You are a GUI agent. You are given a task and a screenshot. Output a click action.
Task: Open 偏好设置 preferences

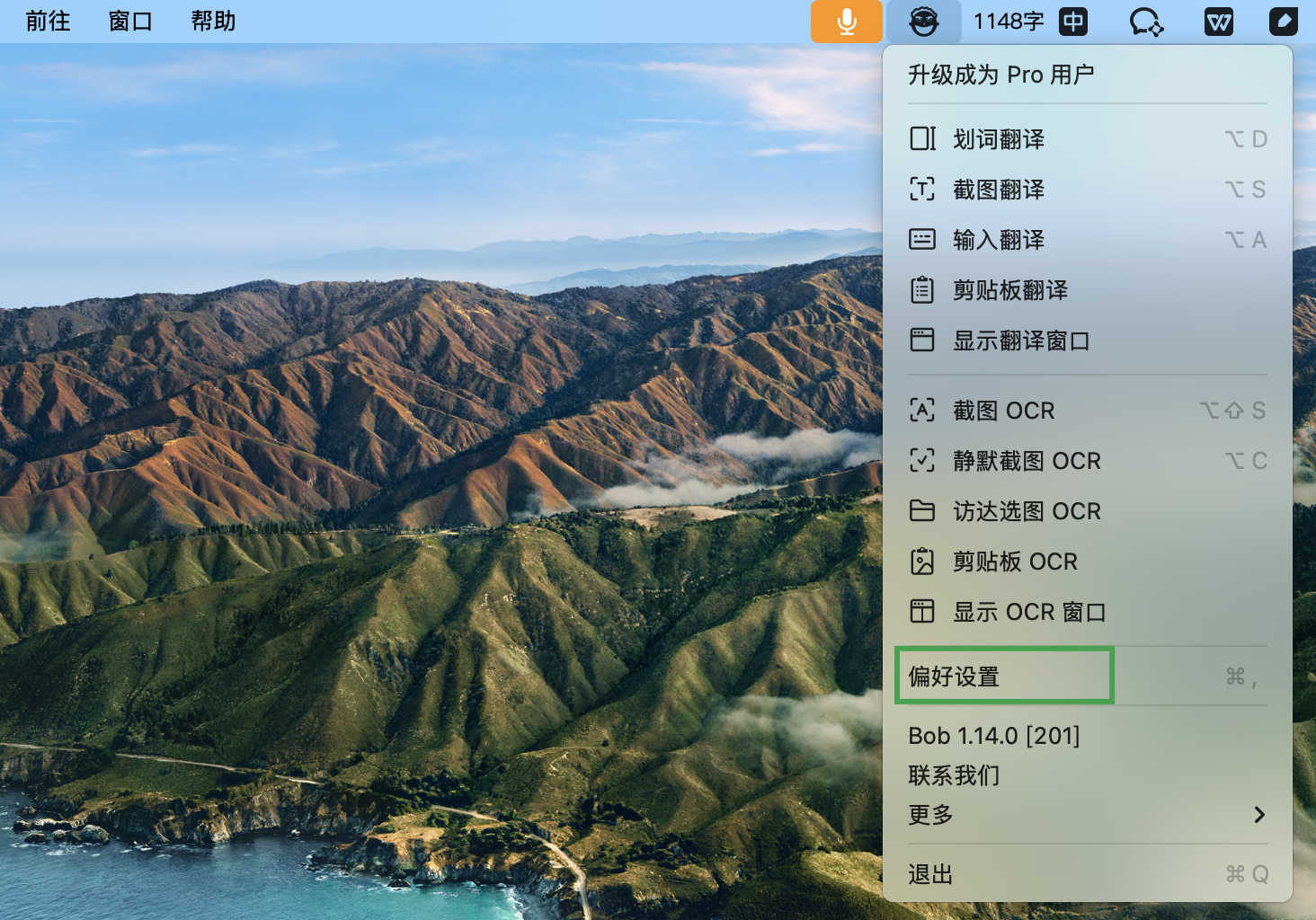(x=1088, y=676)
